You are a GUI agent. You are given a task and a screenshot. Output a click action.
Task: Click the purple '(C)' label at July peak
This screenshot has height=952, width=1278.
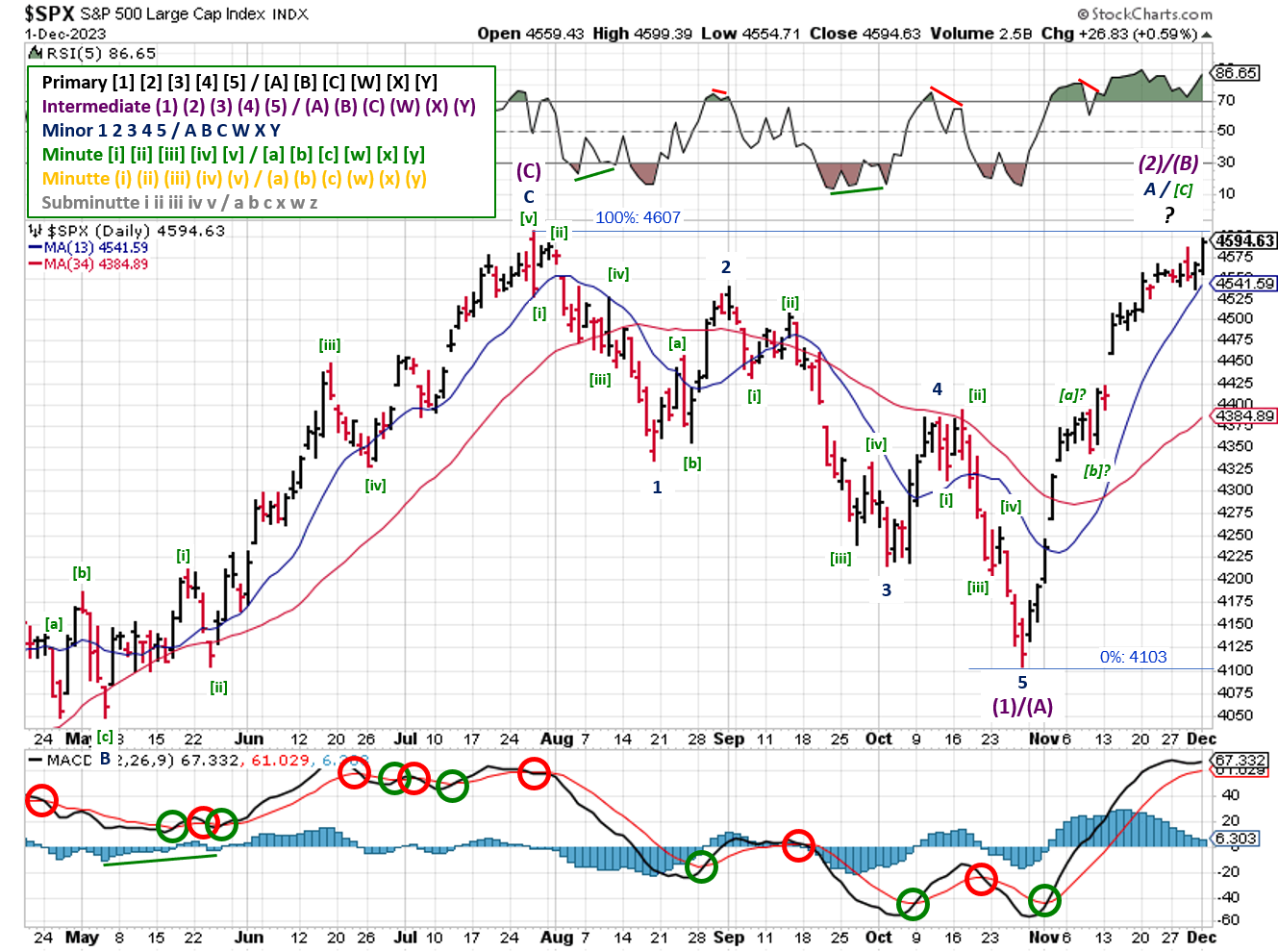tap(529, 171)
